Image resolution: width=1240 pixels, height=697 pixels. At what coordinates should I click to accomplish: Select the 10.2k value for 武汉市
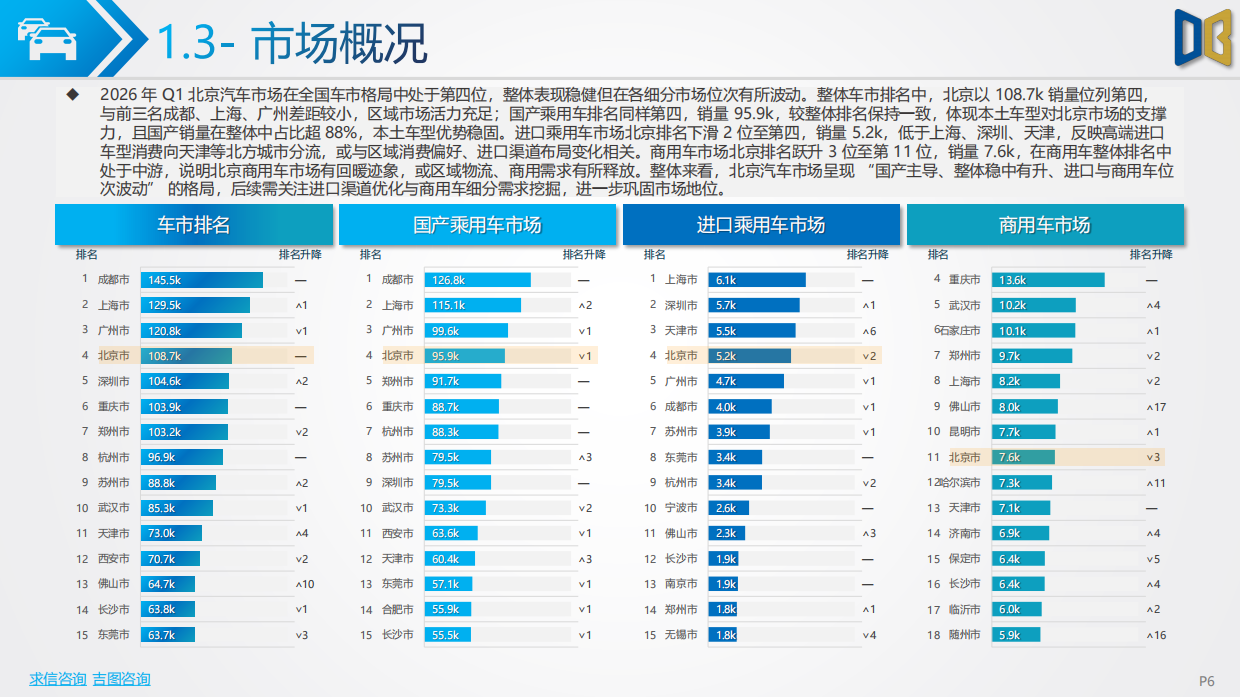[x=1012, y=305]
